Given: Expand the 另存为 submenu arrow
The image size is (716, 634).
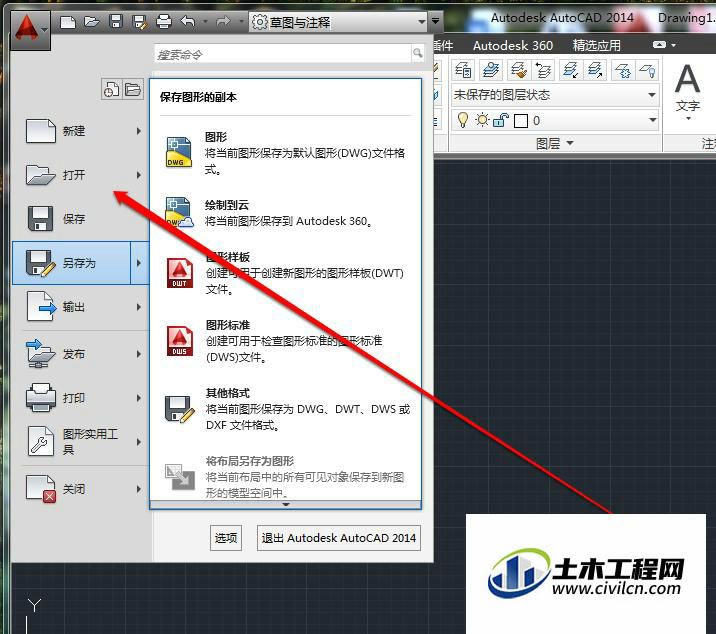Looking at the screenshot, I should tap(139, 263).
